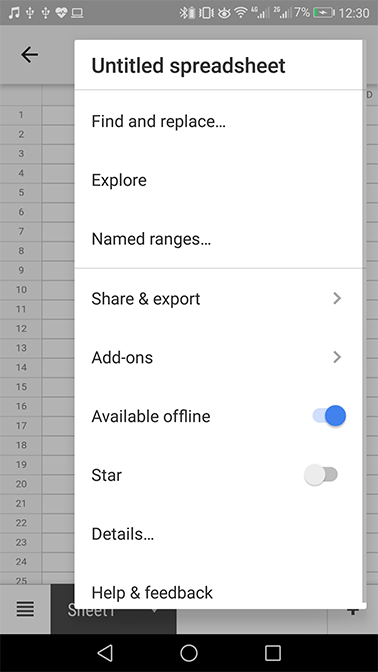Screen dimensions: 378x672
Task: Tap the Android recent apps square
Action: tap(273, 653)
